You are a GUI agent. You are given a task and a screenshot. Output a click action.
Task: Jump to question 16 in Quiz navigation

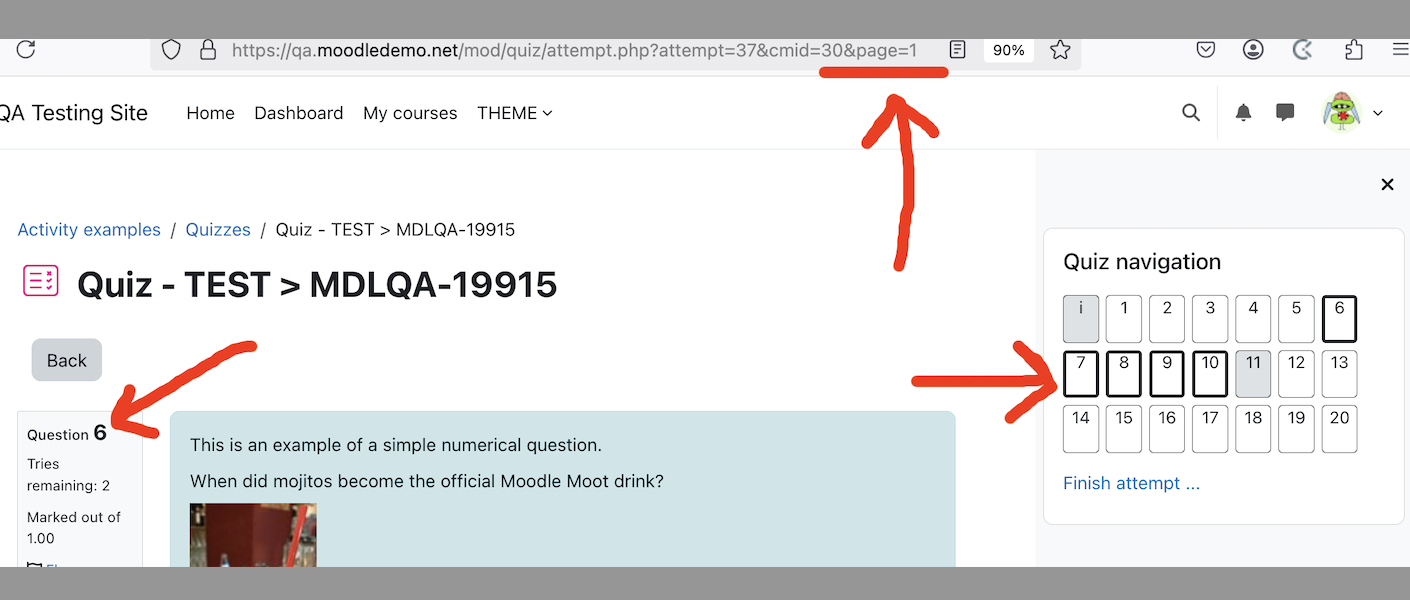(1167, 429)
